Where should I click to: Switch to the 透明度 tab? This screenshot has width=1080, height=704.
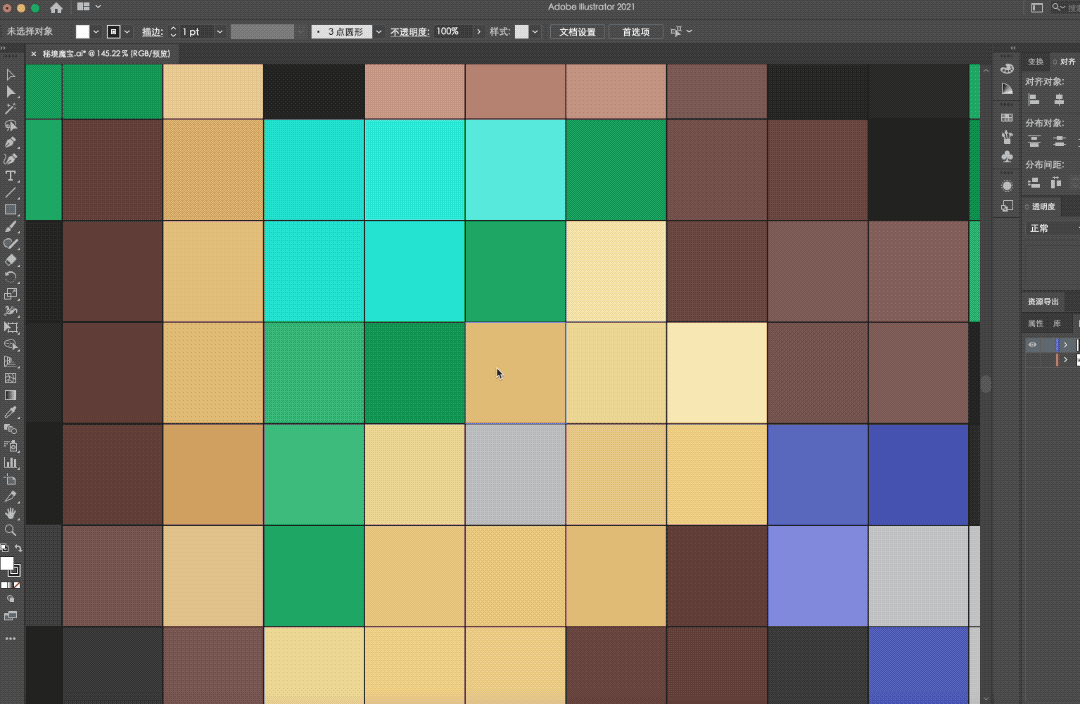(x=1043, y=206)
